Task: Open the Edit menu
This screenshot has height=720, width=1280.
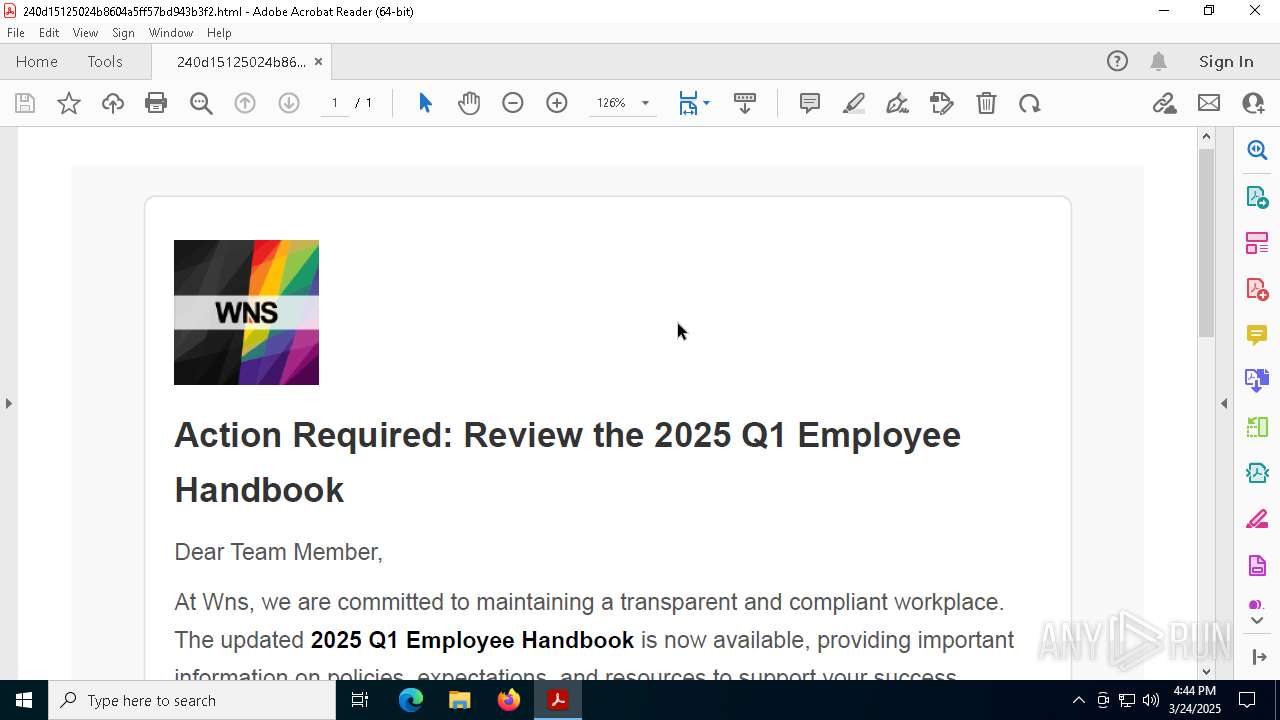Action: pyautogui.click(x=49, y=33)
